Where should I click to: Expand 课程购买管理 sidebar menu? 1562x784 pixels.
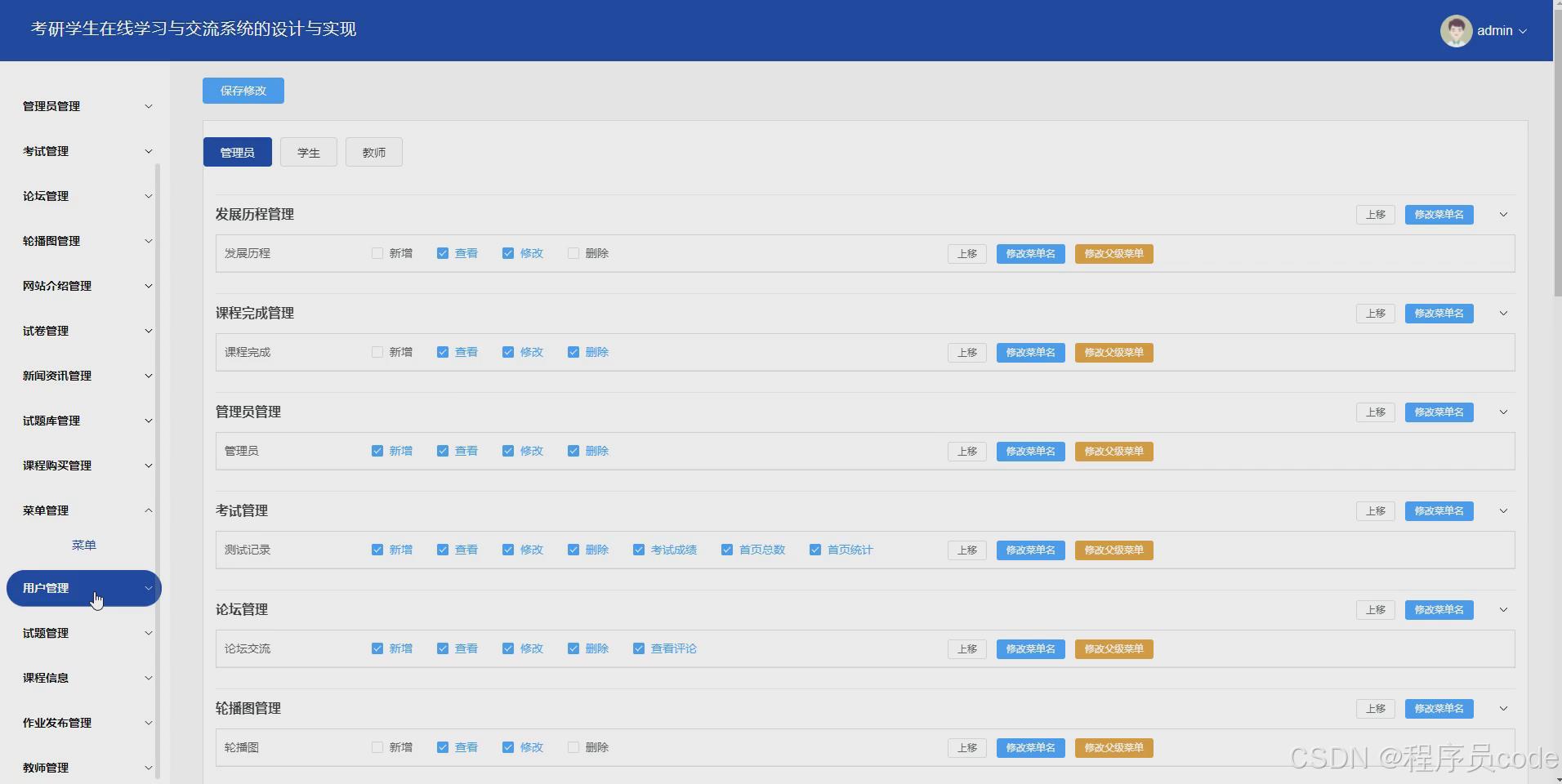click(x=85, y=465)
